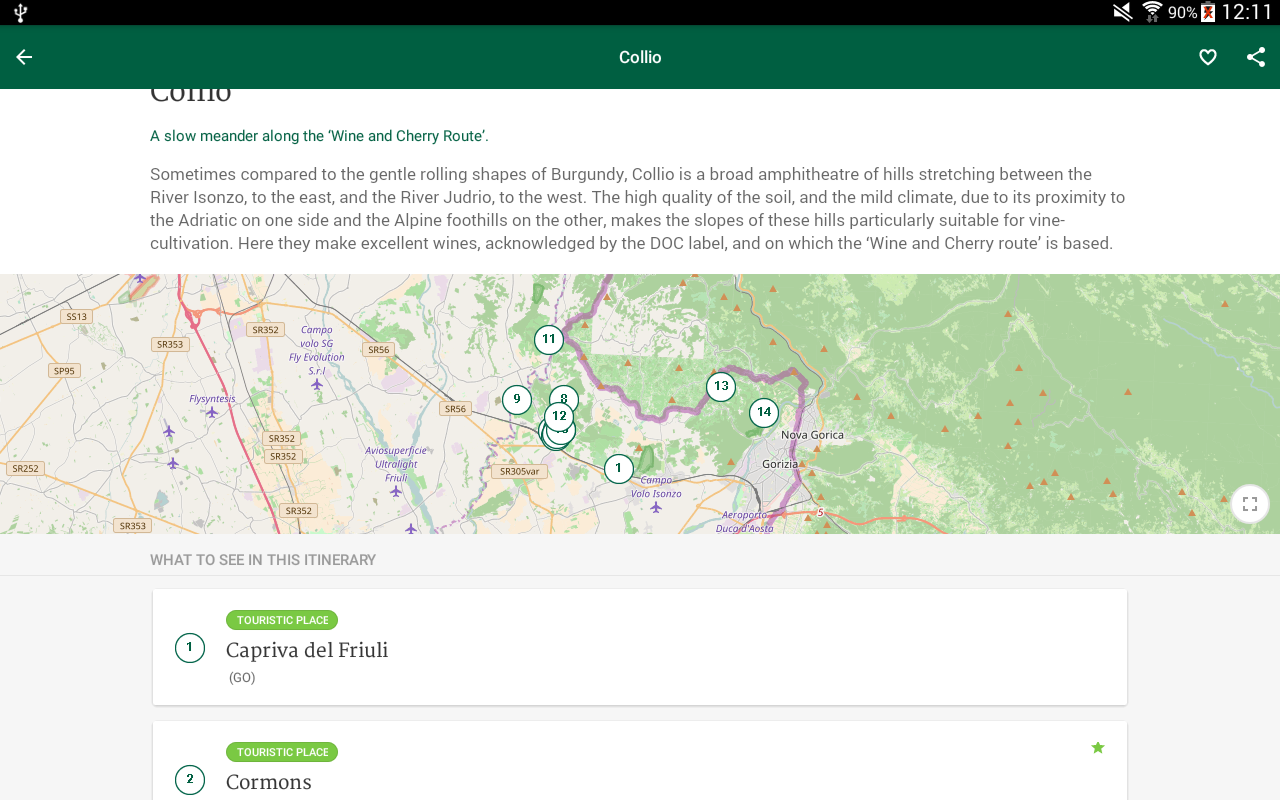Click the SR252 road label on map
Screen dimensions: 1280x800
25,468
